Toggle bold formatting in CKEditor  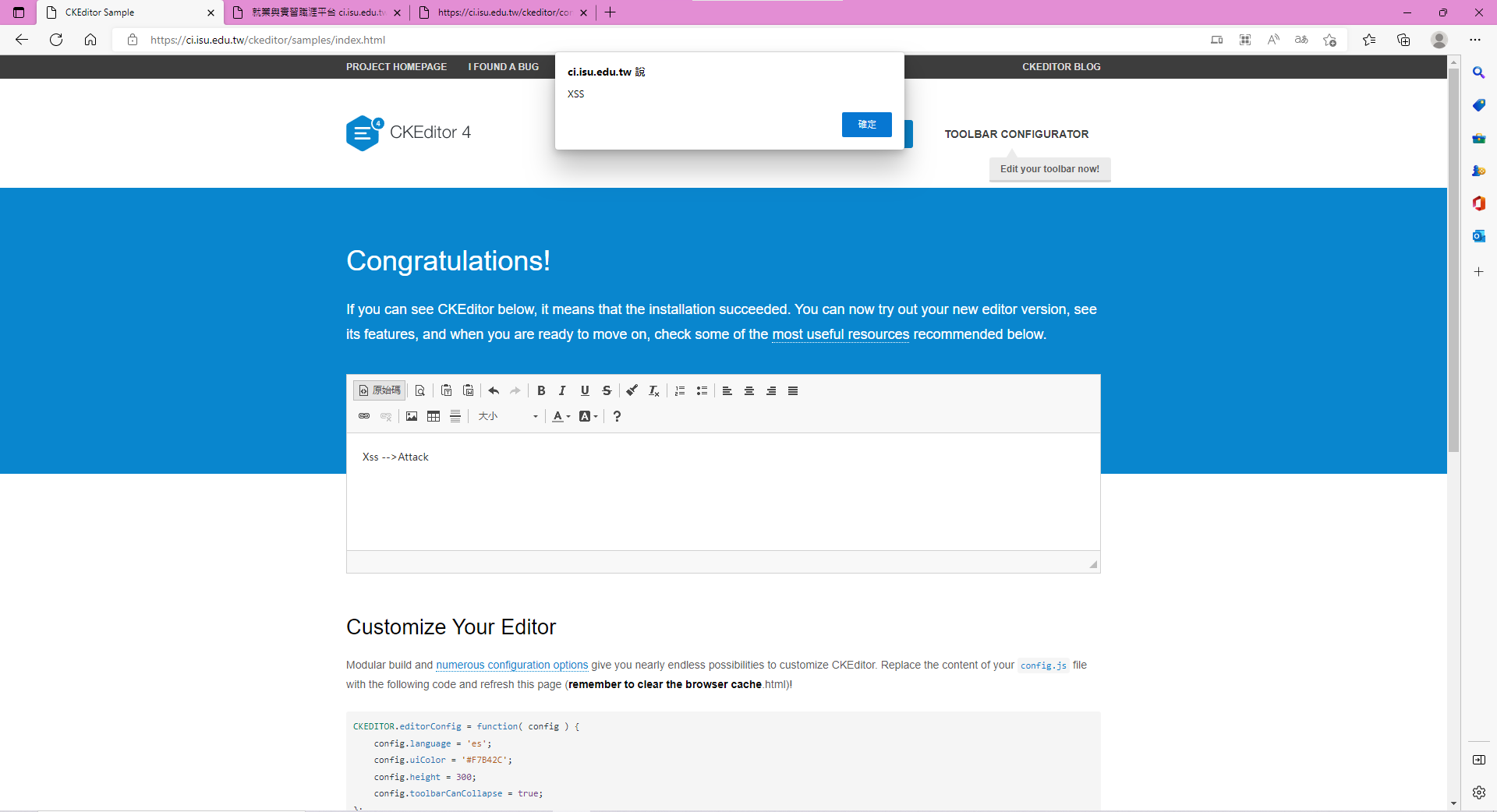pos(541,390)
